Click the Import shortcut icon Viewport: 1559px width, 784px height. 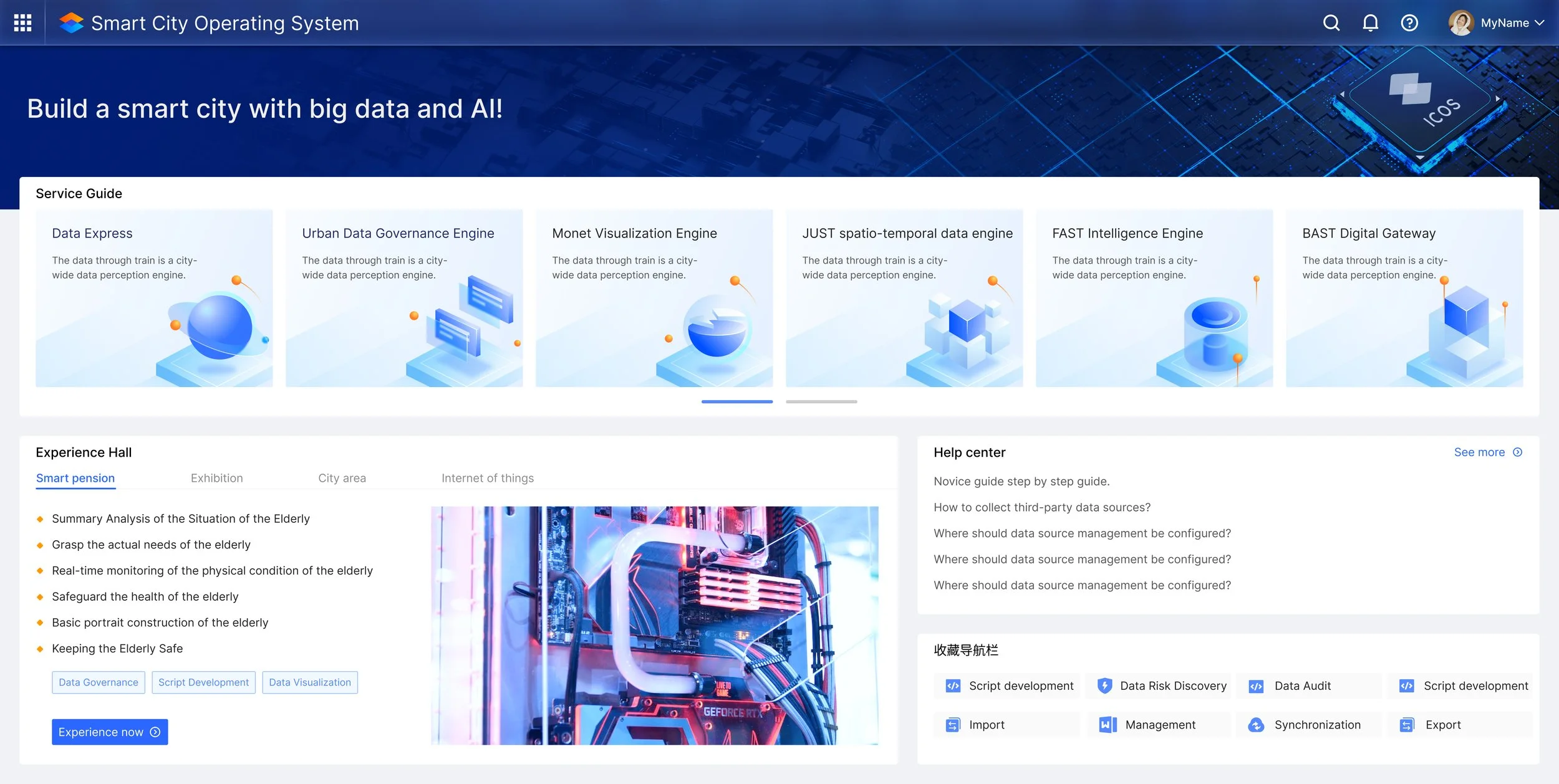pyautogui.click(x=953, y=725)
